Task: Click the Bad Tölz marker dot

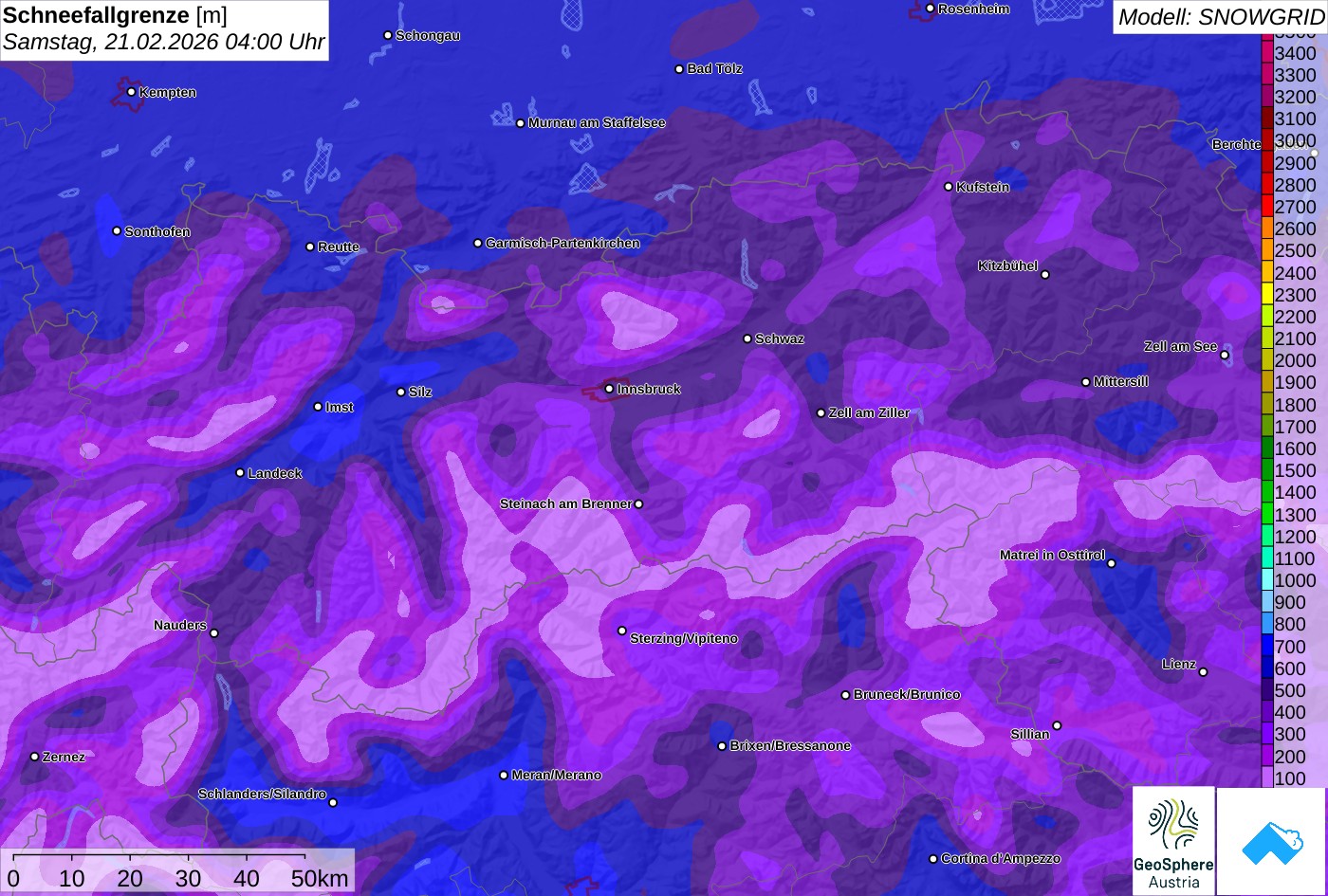Action: click(679, 69)
